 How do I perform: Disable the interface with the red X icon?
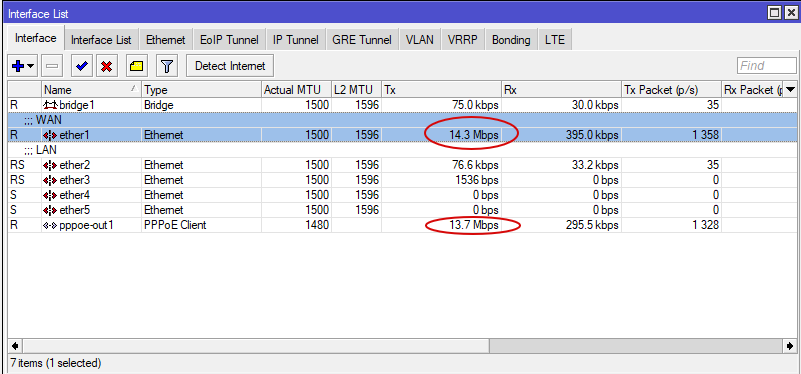pyautogui.click(x=107, y=66)
